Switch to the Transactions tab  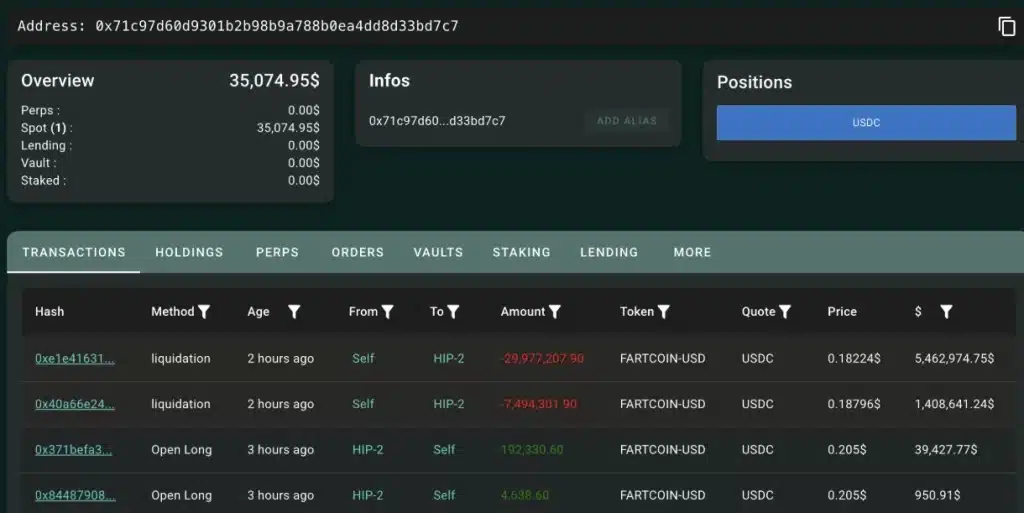(x=74, y=253)
